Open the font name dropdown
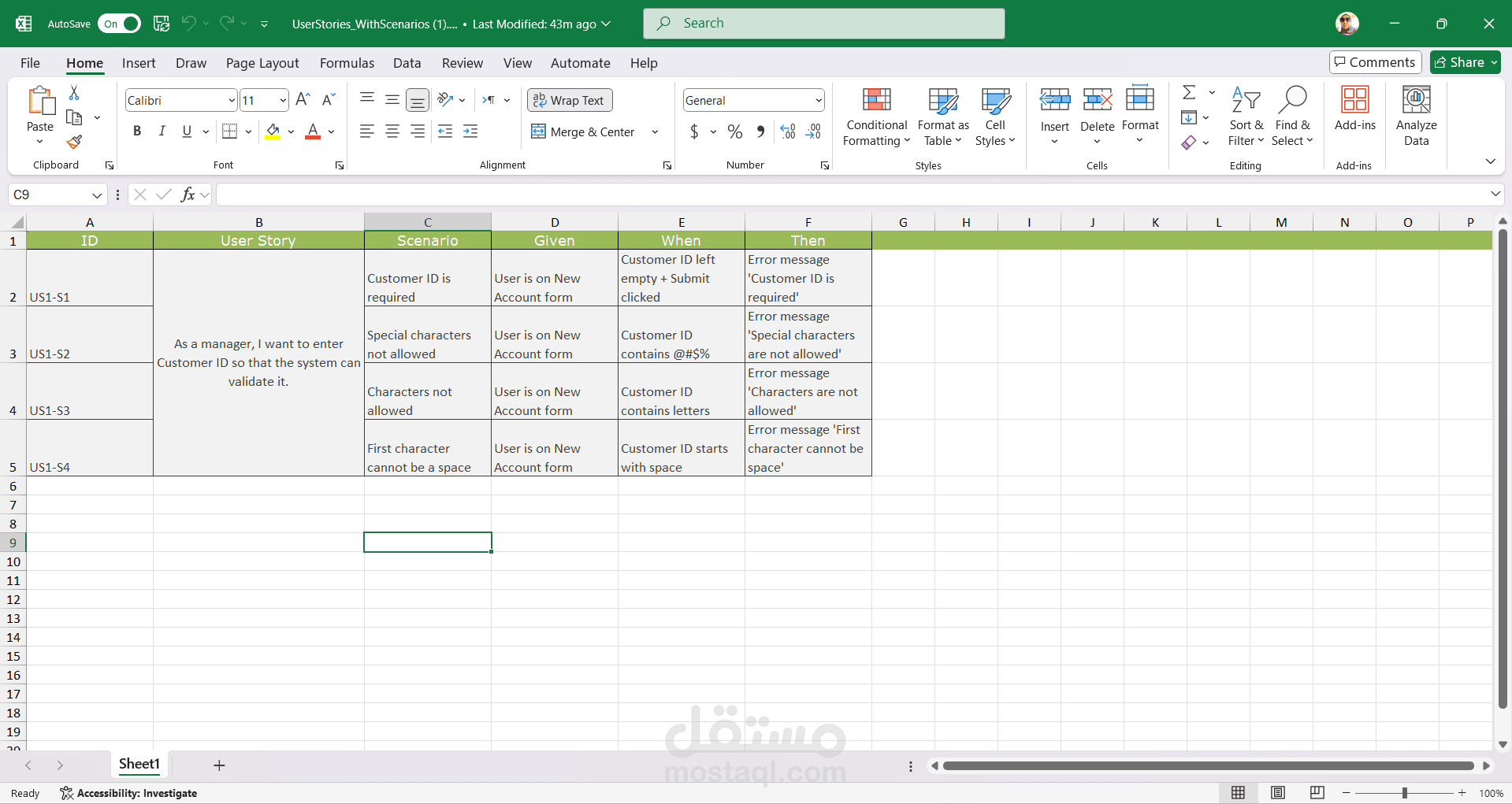This screenshot has height=804, width=1512. (x=231, y=100)
